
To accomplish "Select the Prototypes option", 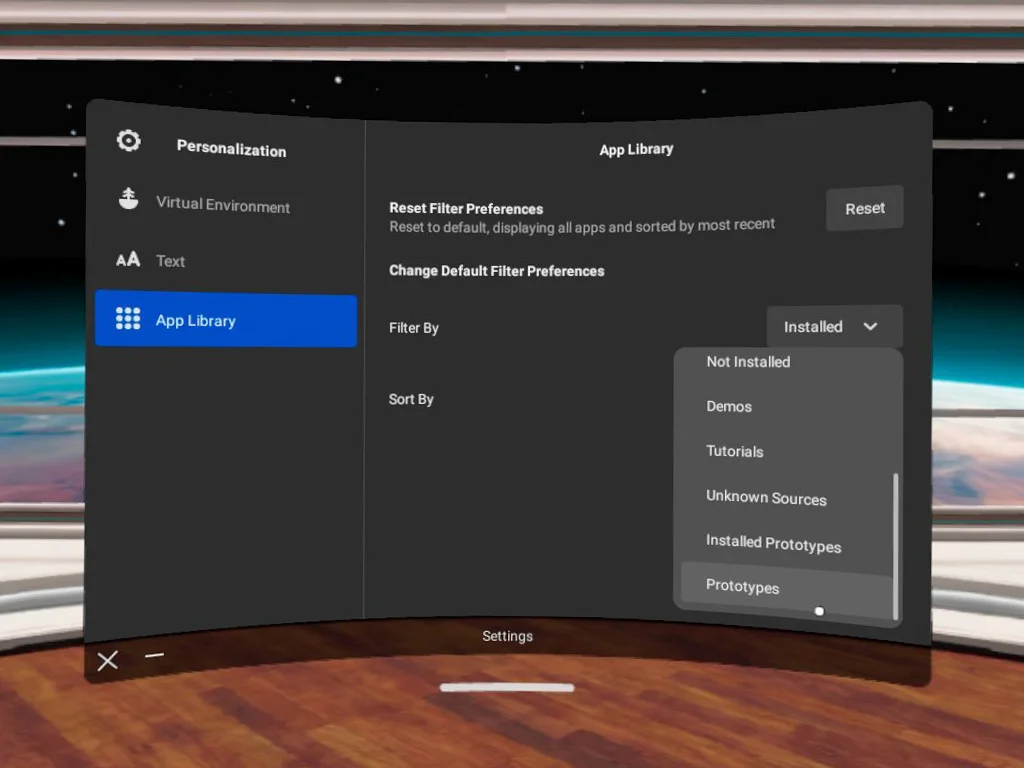I will click(742, 587).
